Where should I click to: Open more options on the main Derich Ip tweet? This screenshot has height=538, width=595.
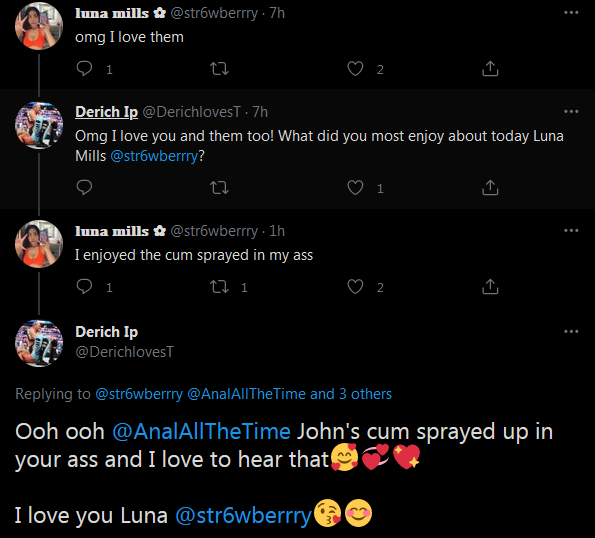click(x=571, y=331)
